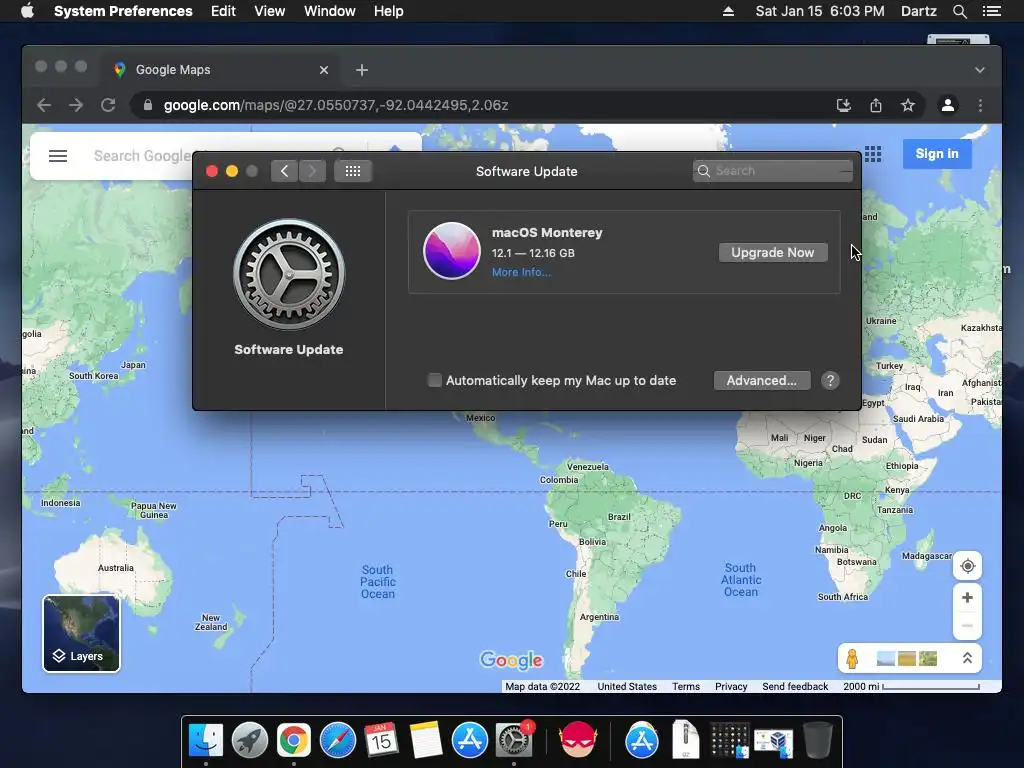The image size is (1024, 768).
Task: Click the Software Update search field
Action: pos(773,171)
